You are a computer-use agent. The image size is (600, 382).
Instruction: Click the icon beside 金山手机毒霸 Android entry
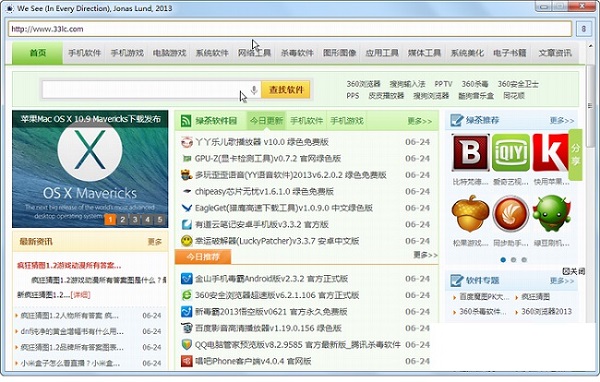[186, 279]
